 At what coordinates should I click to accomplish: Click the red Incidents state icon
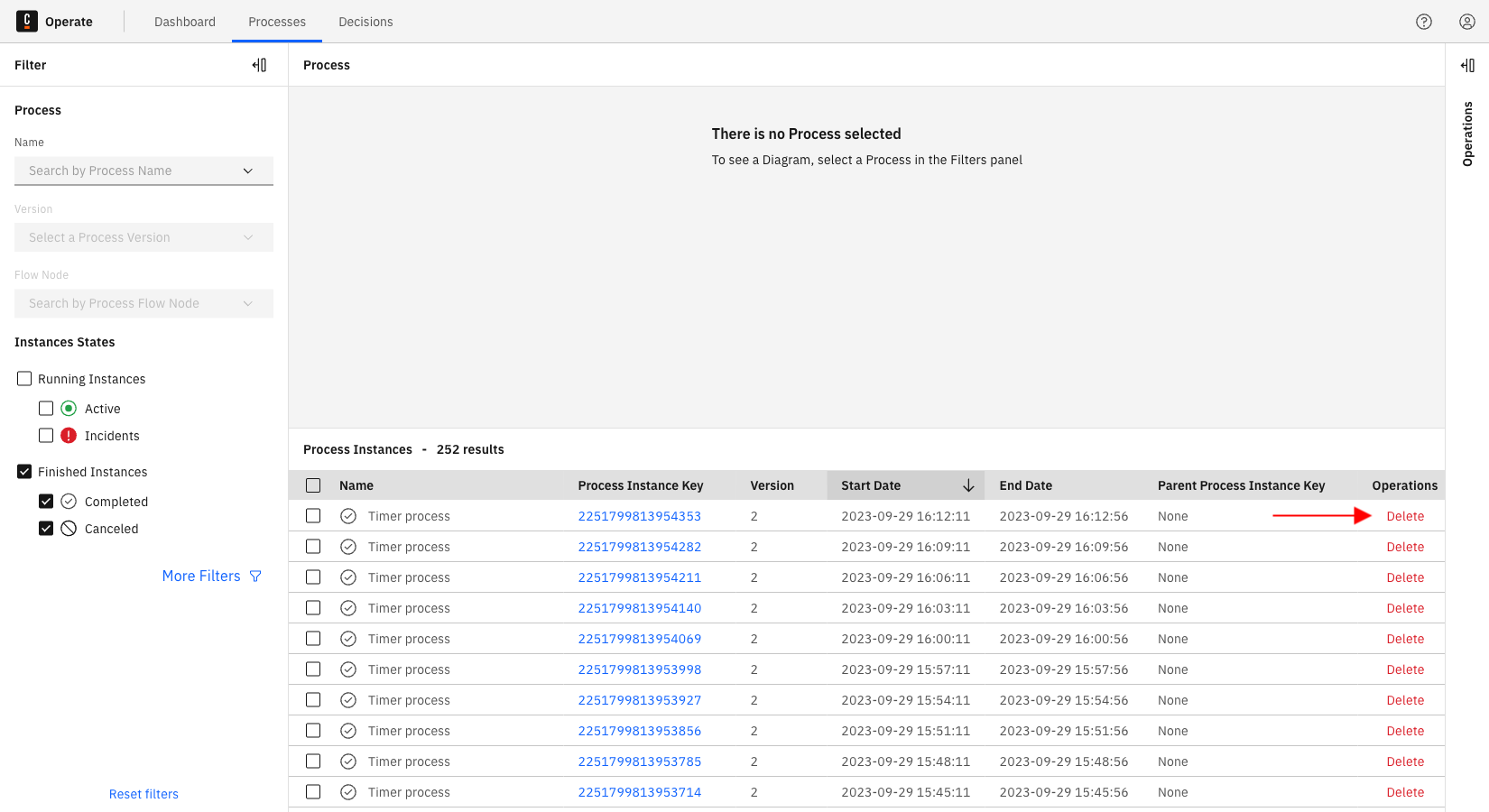69,436
